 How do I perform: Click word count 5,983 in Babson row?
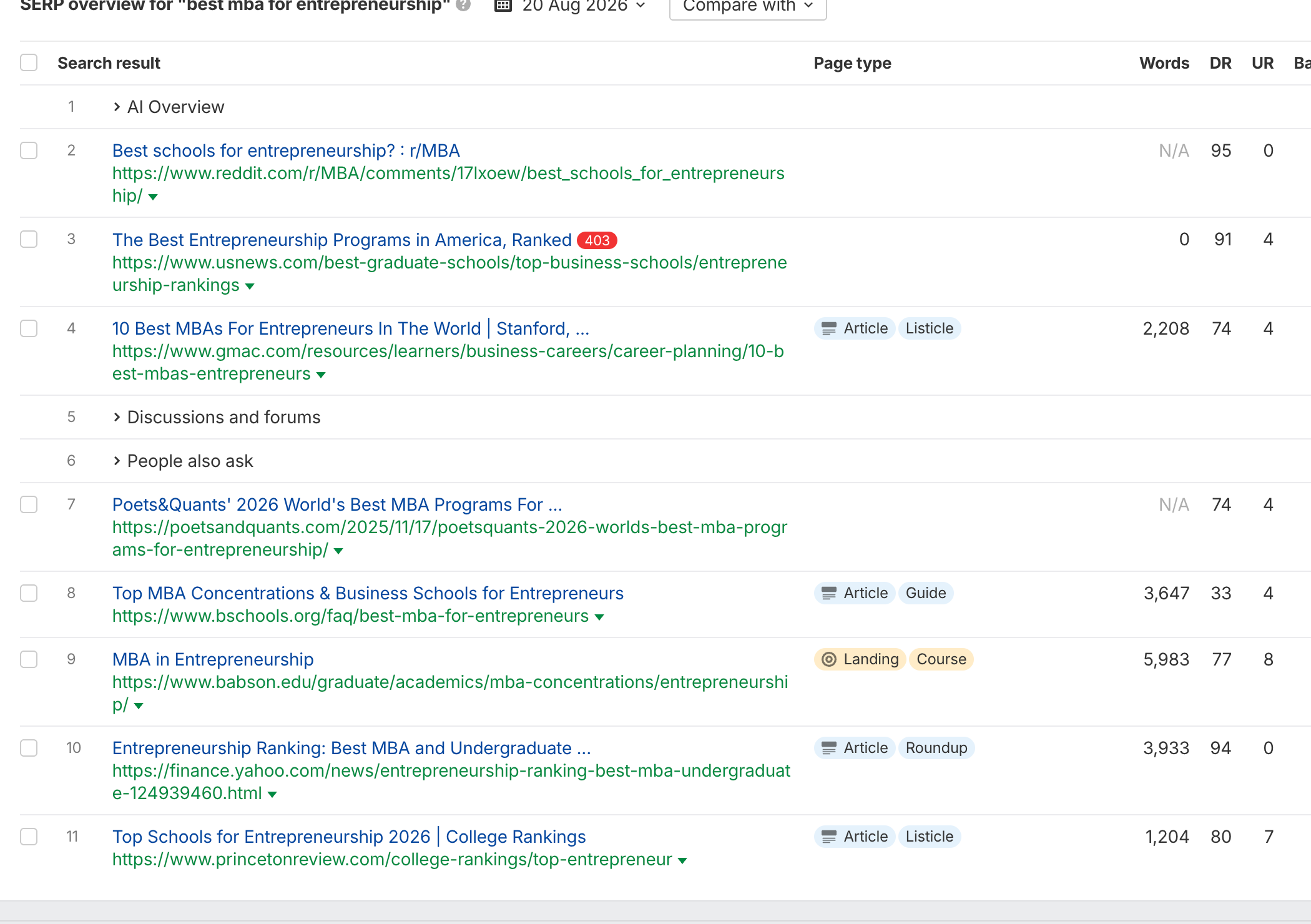[x=1166, y=659]
